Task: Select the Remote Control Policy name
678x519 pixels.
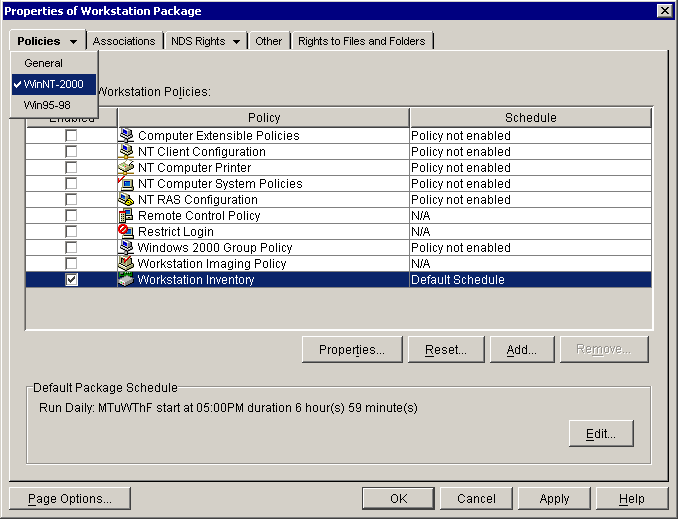Action: [199, 216]
